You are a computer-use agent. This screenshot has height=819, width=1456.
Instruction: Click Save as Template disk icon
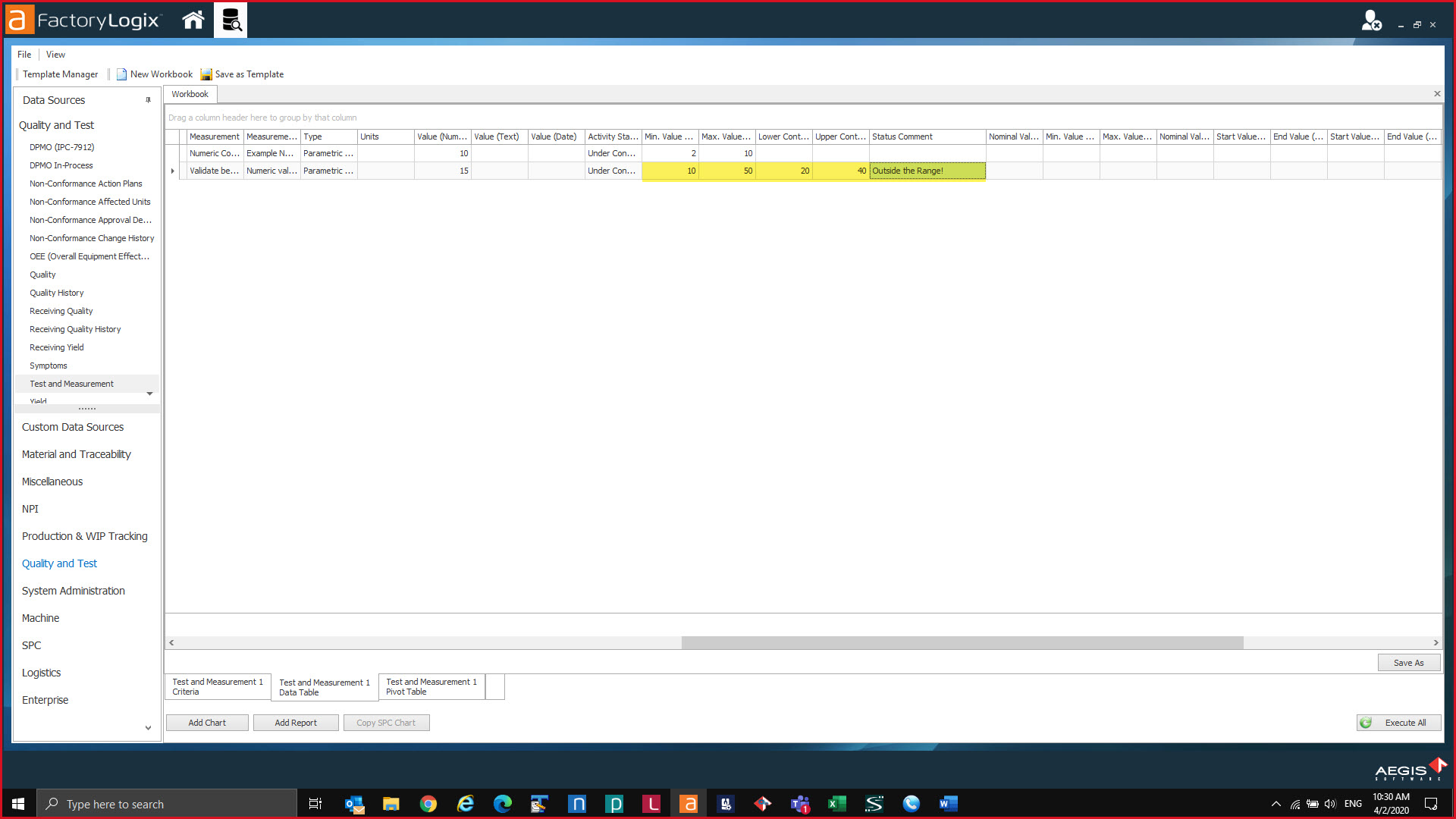pos(206,74)
